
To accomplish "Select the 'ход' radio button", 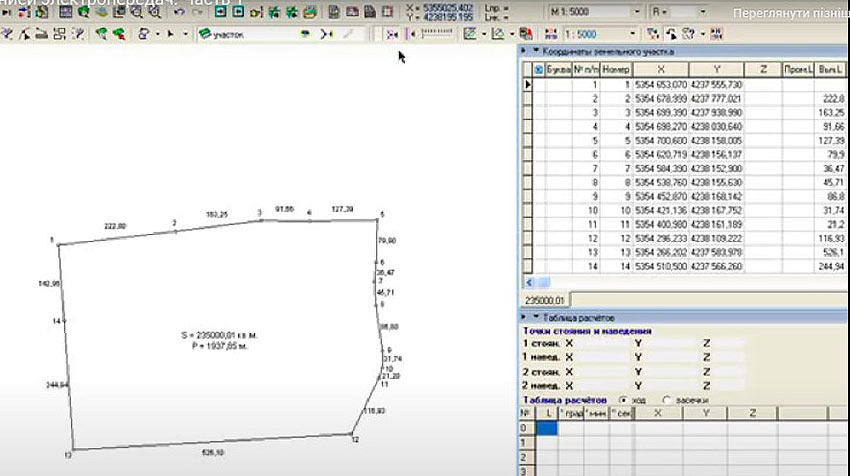I will tap(624, 400).
